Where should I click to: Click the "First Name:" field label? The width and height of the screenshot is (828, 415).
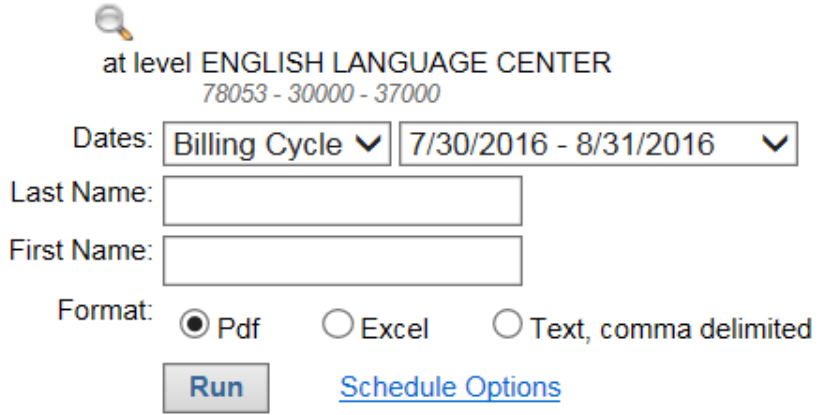80,252
